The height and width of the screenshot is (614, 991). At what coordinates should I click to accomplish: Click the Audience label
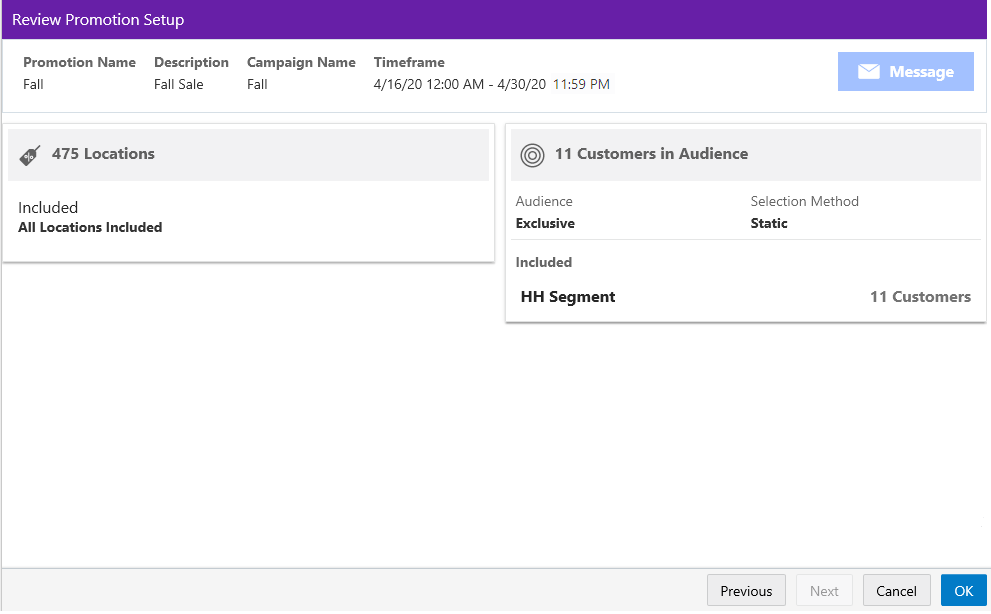click(x=544, y=201)
